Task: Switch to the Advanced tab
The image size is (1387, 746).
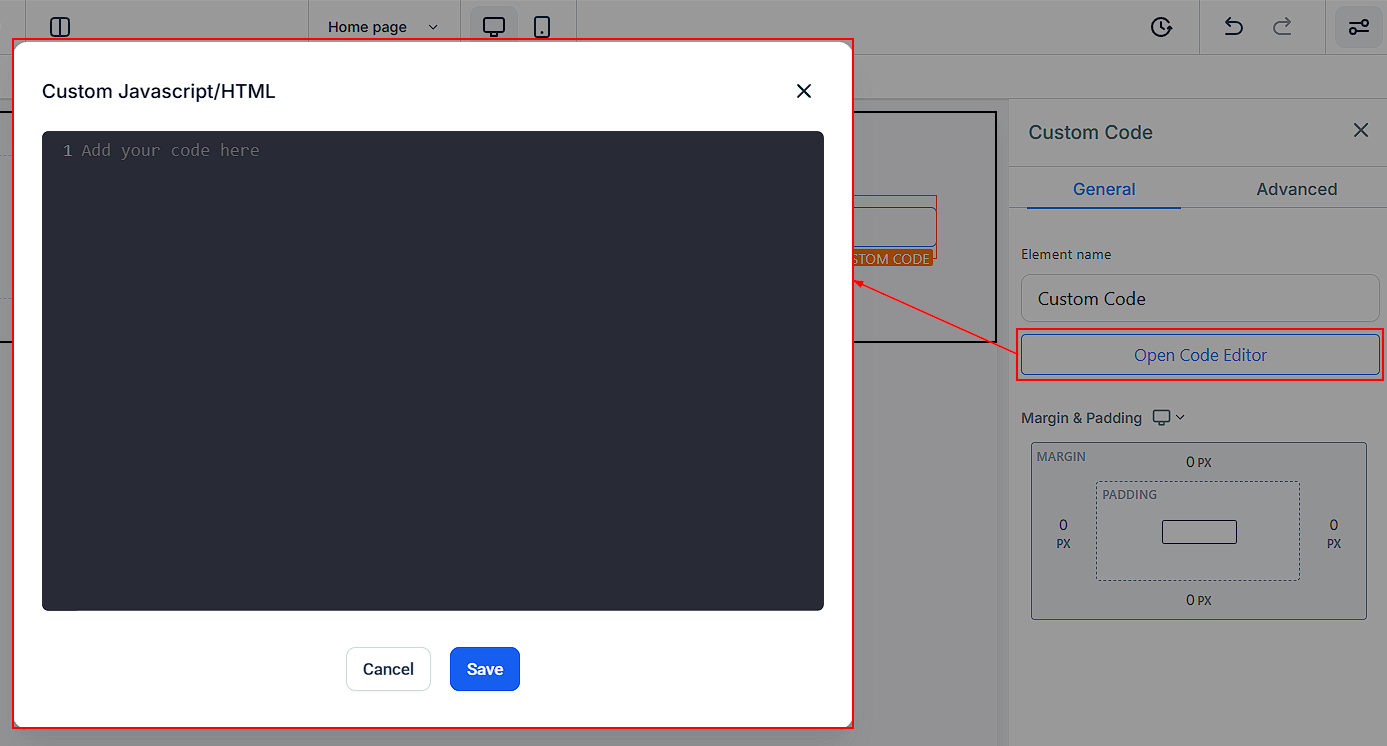Action: (x=1296, y=189)
